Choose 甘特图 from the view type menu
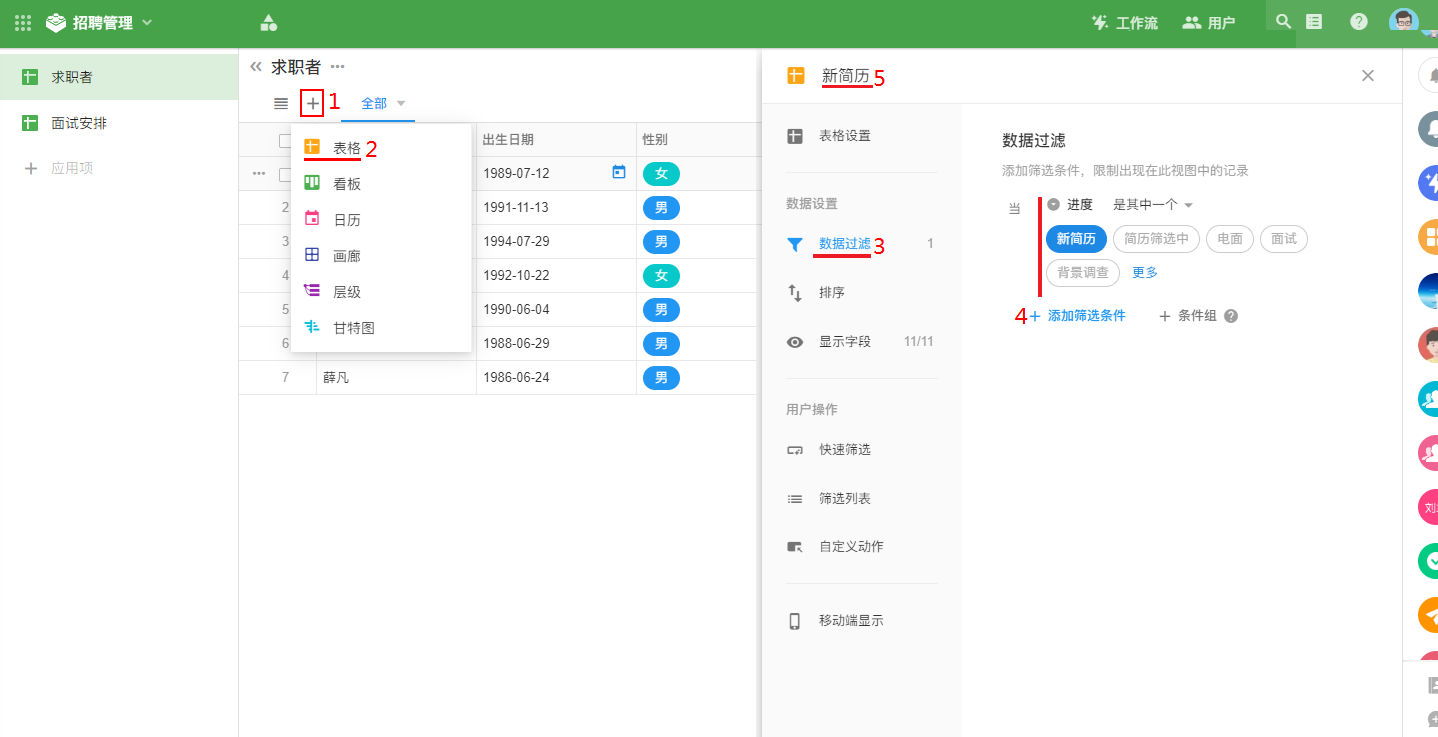The image size is (1438, 737). 381,328
